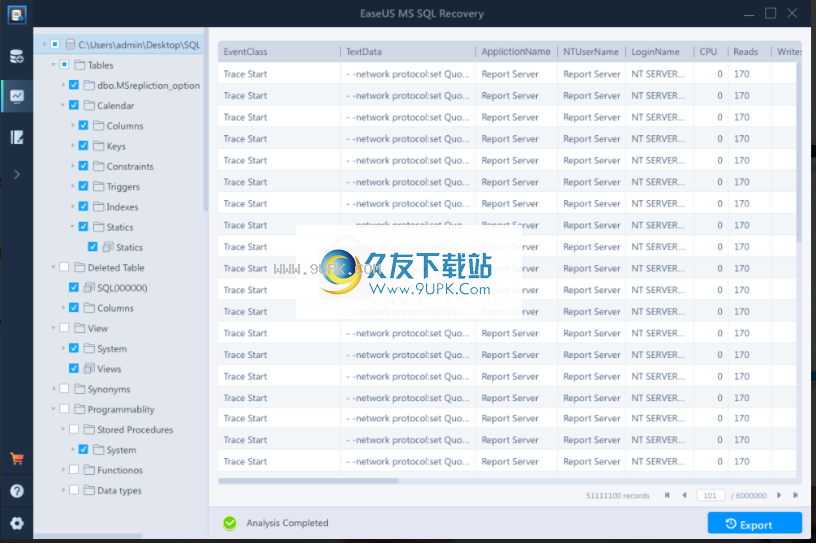The width and height of the screenshot is (819, 544).
Task: Expand the Columns node under Calendar
Action: coord(73,126)
